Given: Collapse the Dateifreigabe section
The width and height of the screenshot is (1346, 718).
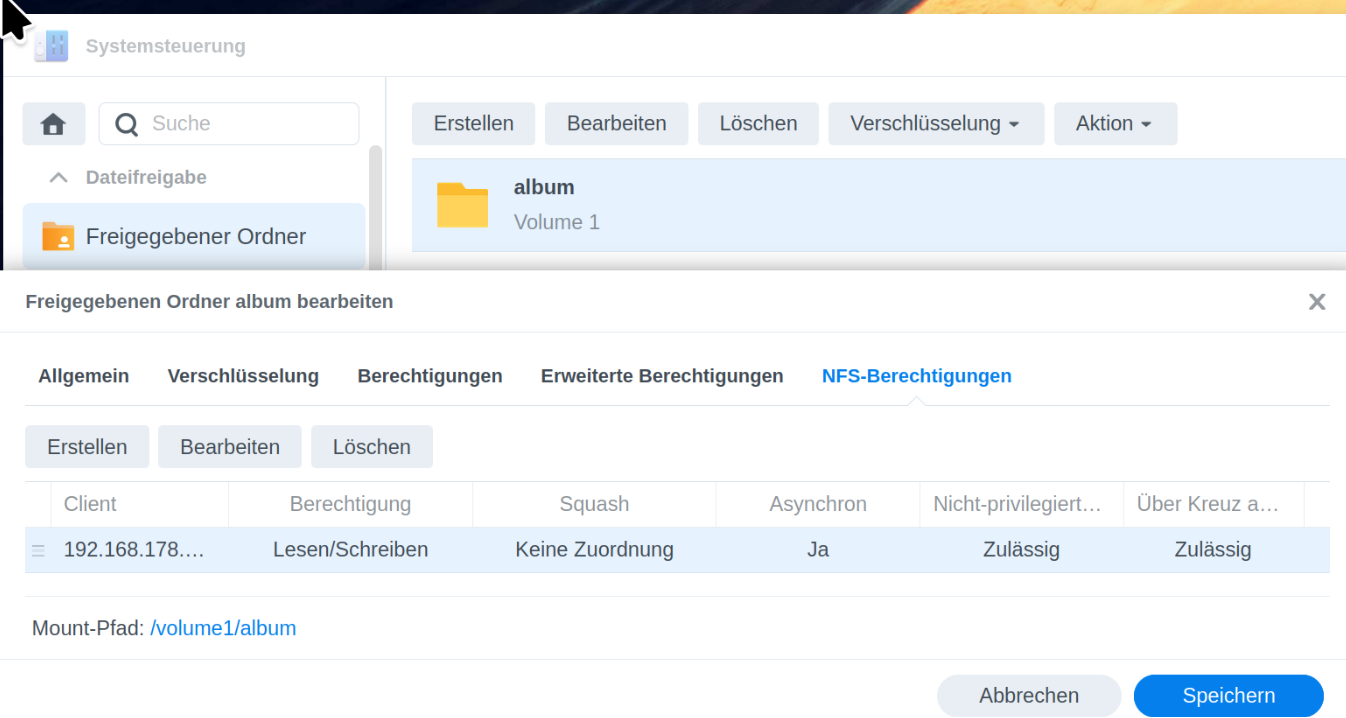Looking at the screenshot, I should [59, 177].
